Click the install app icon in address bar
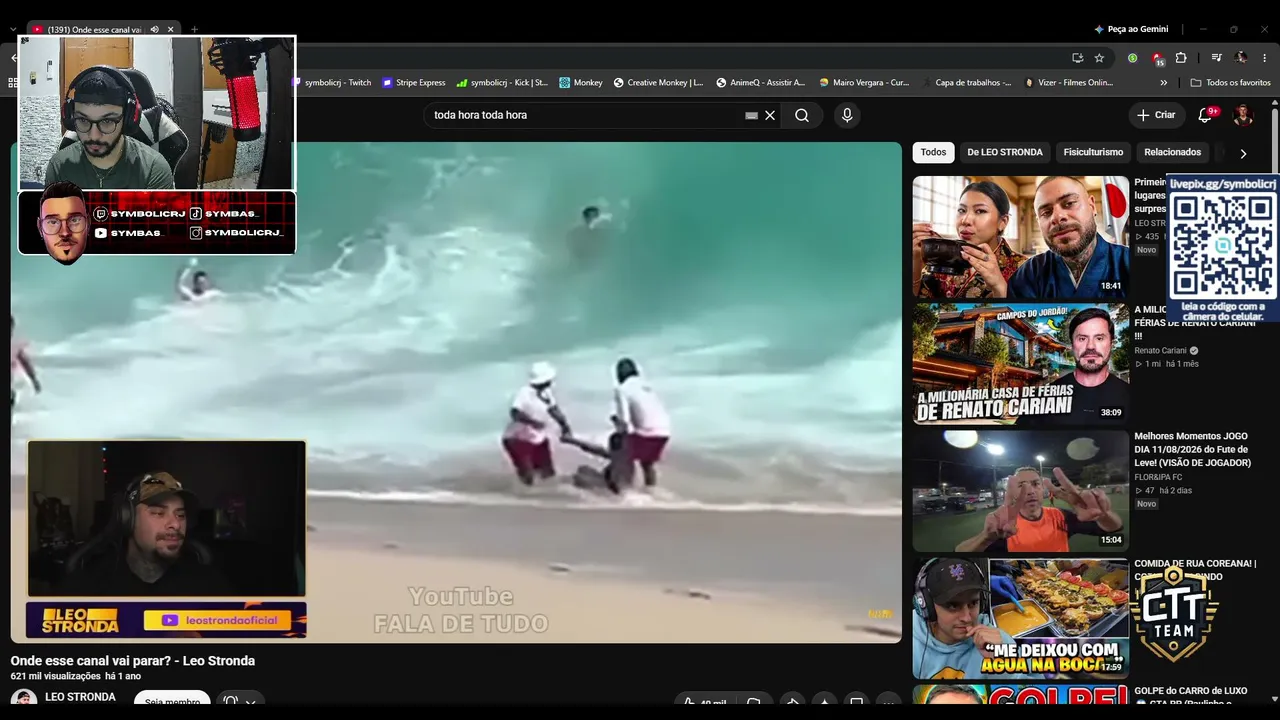This screenshot has width=1280, height=720. point(1077,58)
